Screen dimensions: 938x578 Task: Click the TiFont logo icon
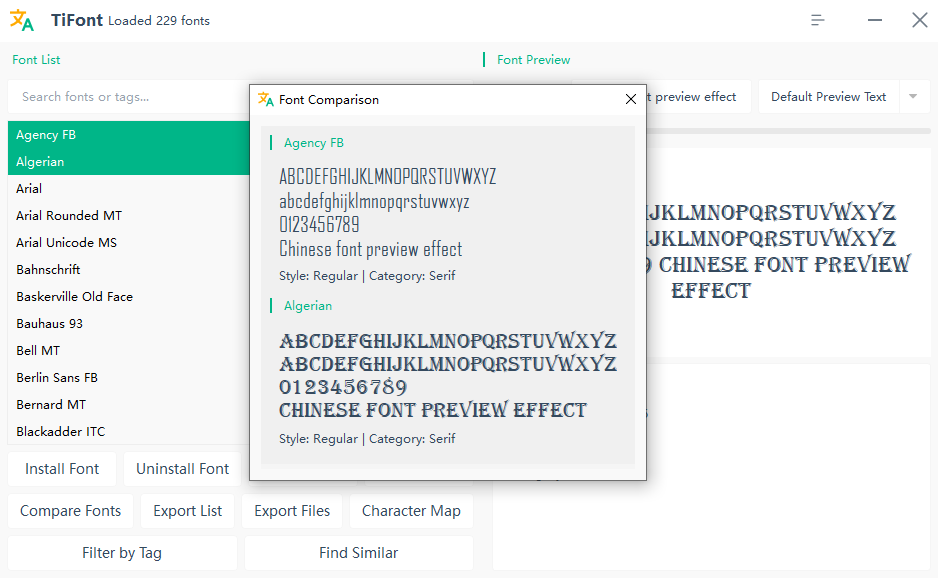click(x=22, y=19)
